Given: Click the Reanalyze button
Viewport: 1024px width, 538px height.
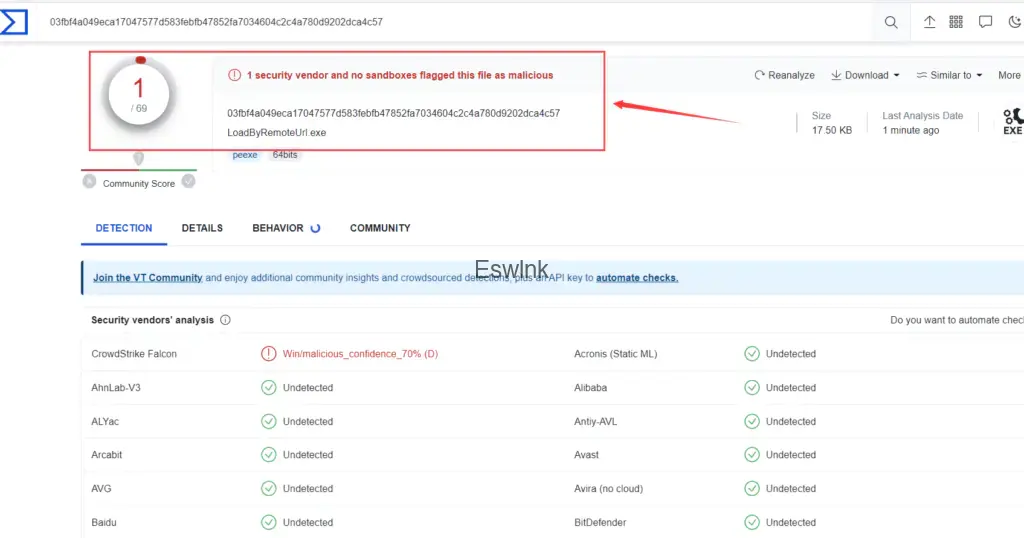Looking at the screenshot, I should (785, 75).
